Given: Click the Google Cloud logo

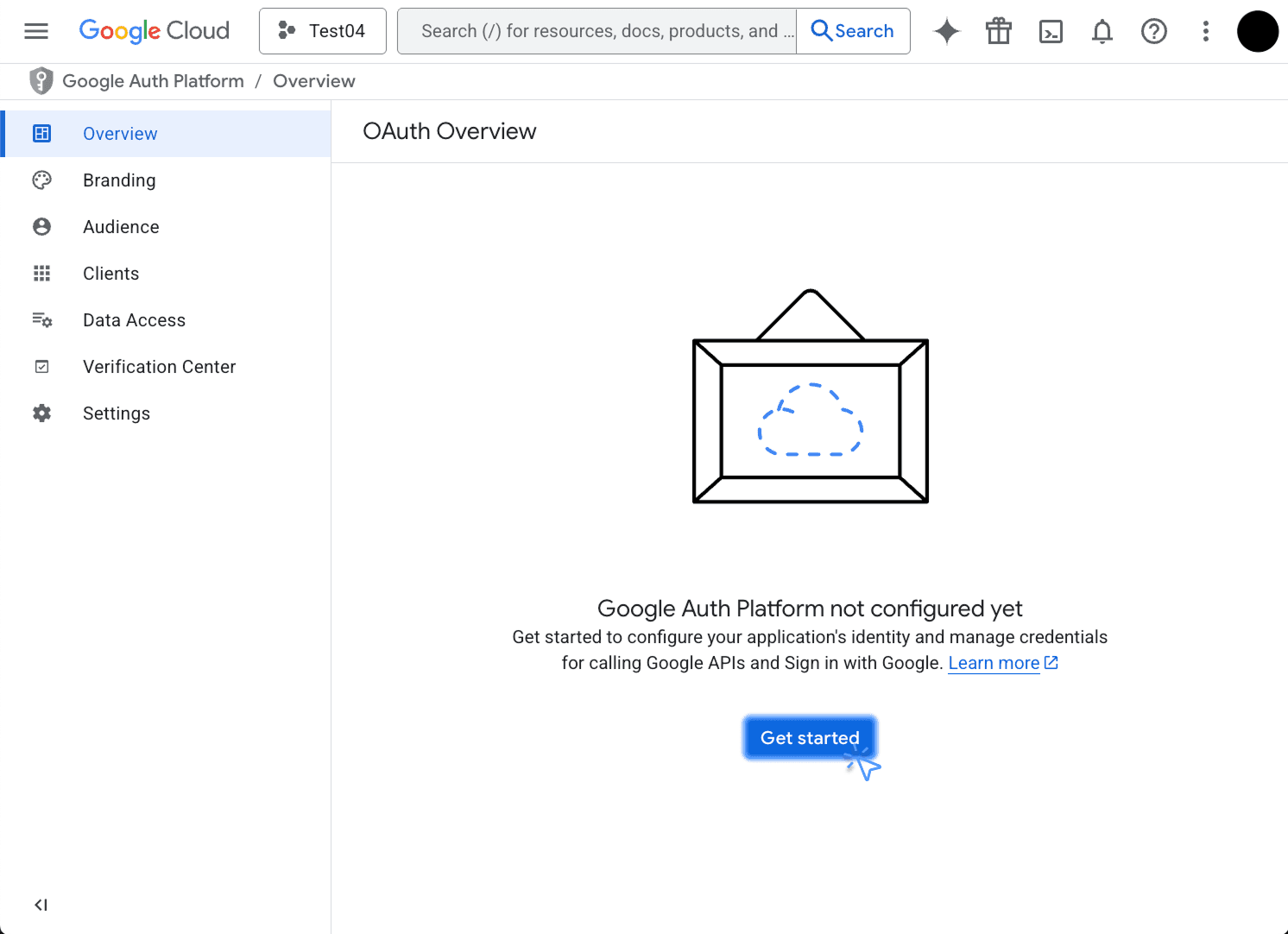Looking at the screenshot, I should tap(155, 31).
